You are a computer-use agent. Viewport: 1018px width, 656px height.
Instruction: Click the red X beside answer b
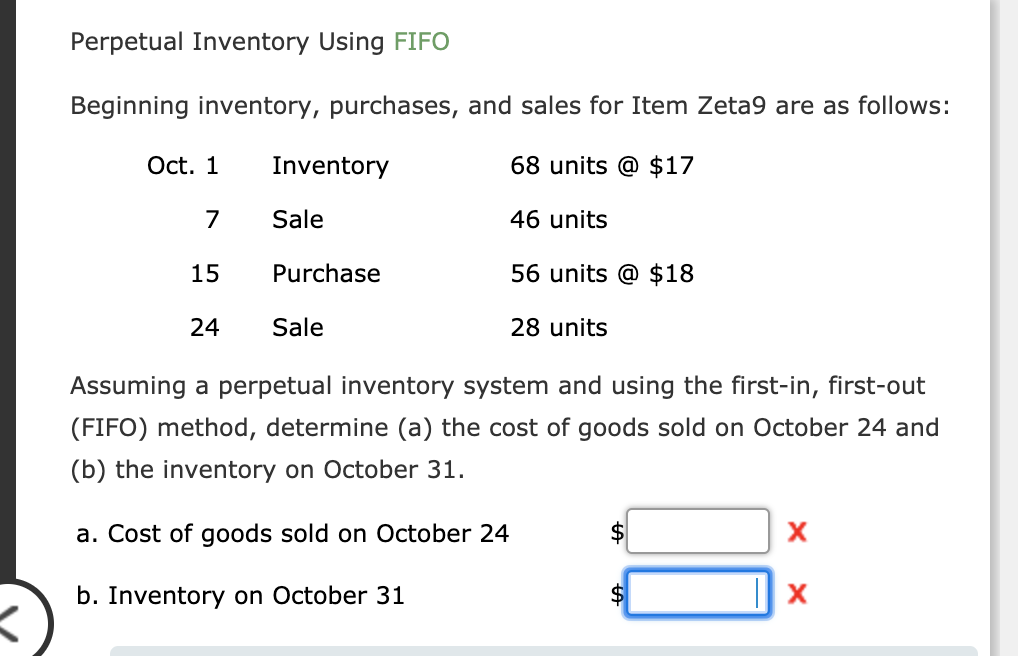798,594
